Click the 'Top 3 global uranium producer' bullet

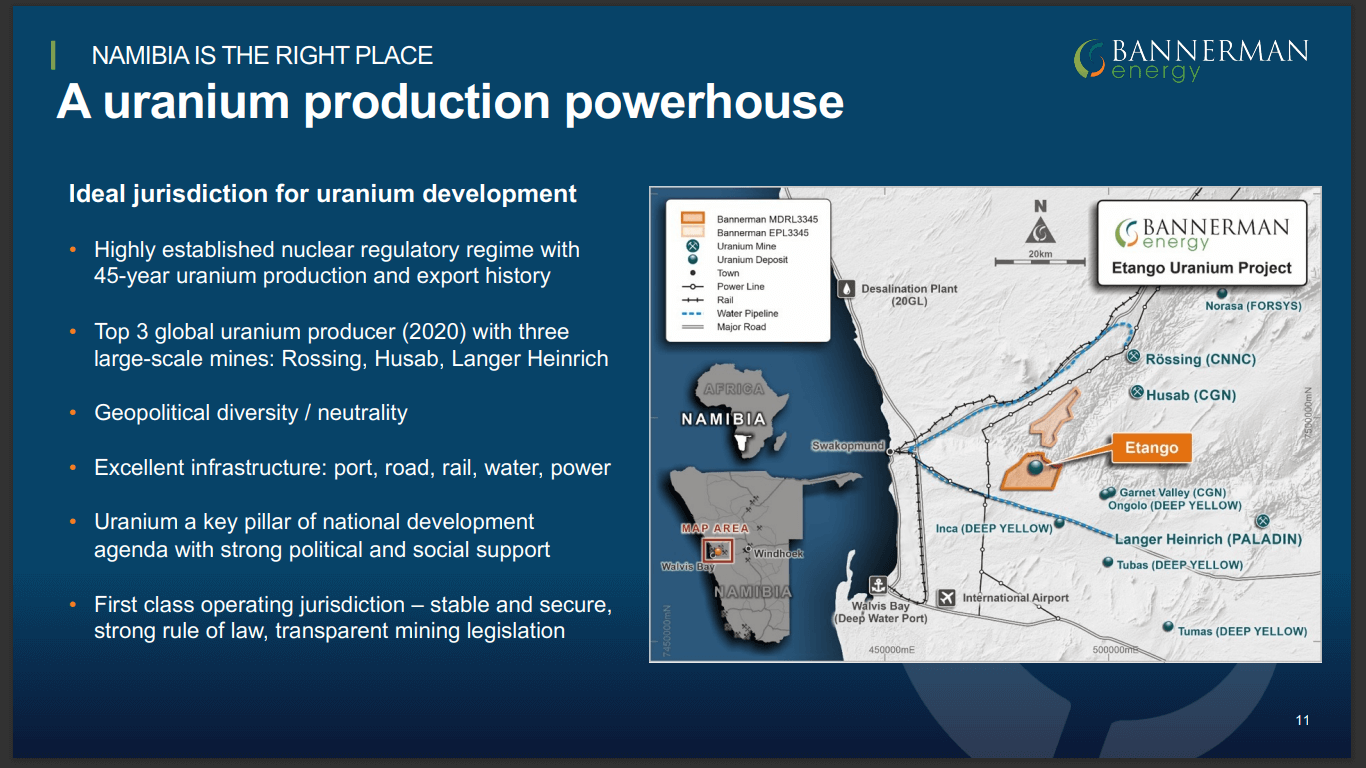[x=351, y=345]
